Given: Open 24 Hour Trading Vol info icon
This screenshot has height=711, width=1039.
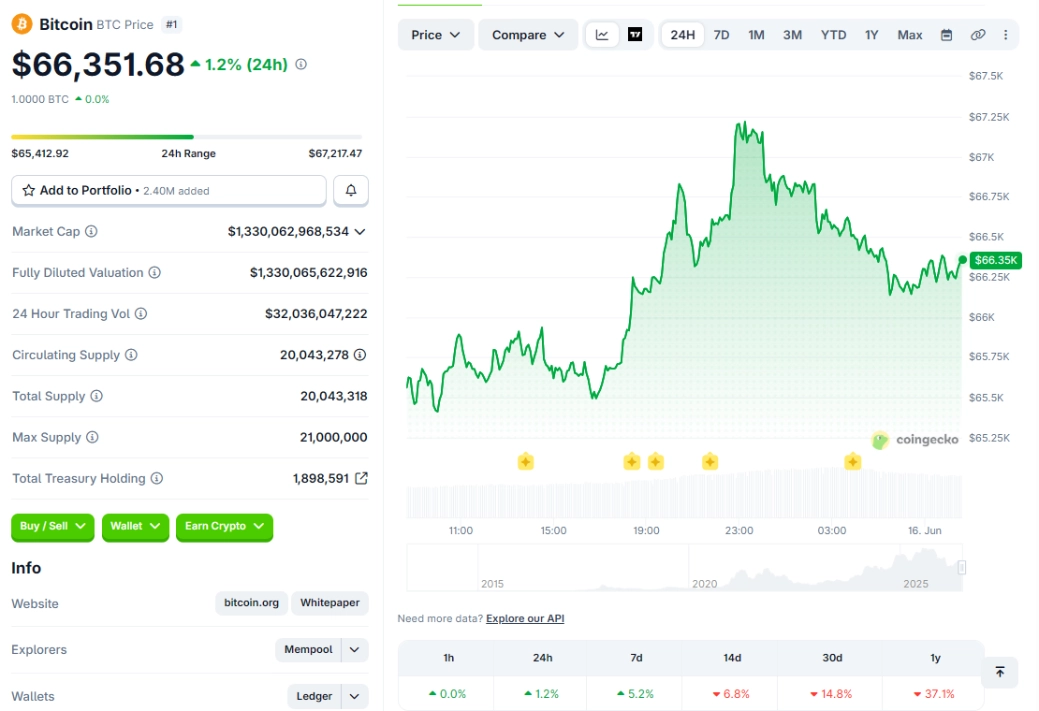Looking at the screenshot, I should 141,313.
